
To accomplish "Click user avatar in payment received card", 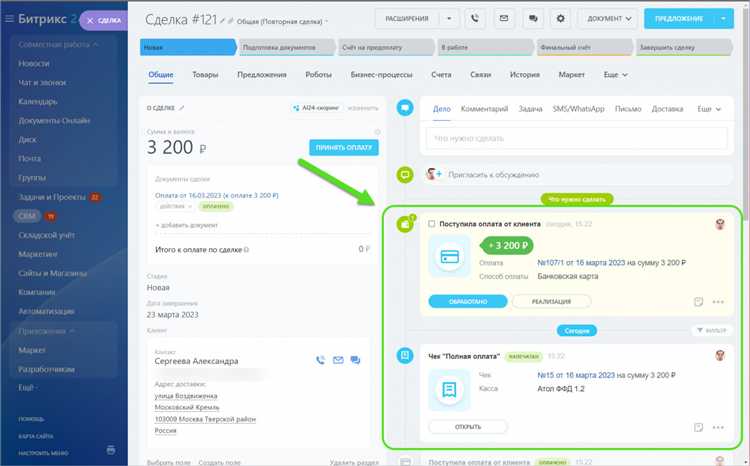I will (x=720, y=224).
